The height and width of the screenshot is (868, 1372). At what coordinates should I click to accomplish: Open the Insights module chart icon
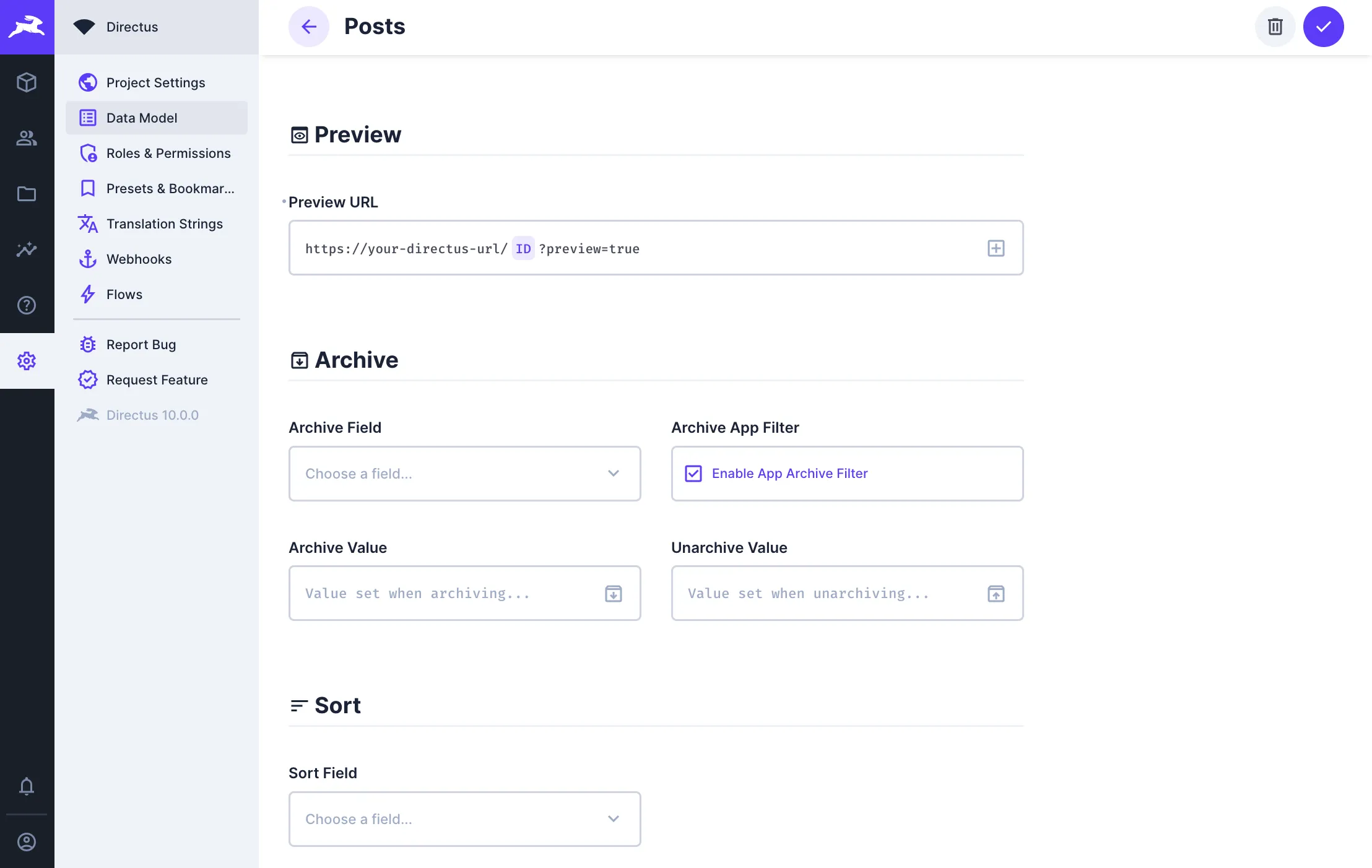pos(27,250)
